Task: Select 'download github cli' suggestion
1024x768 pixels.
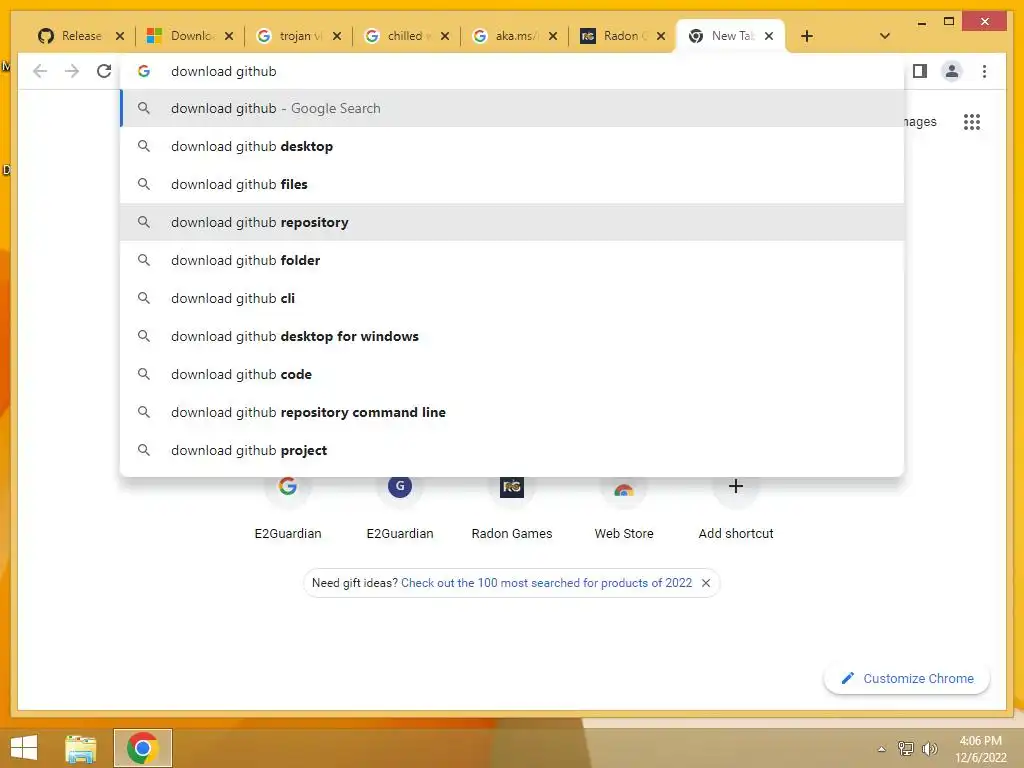Action: (512, 298)
